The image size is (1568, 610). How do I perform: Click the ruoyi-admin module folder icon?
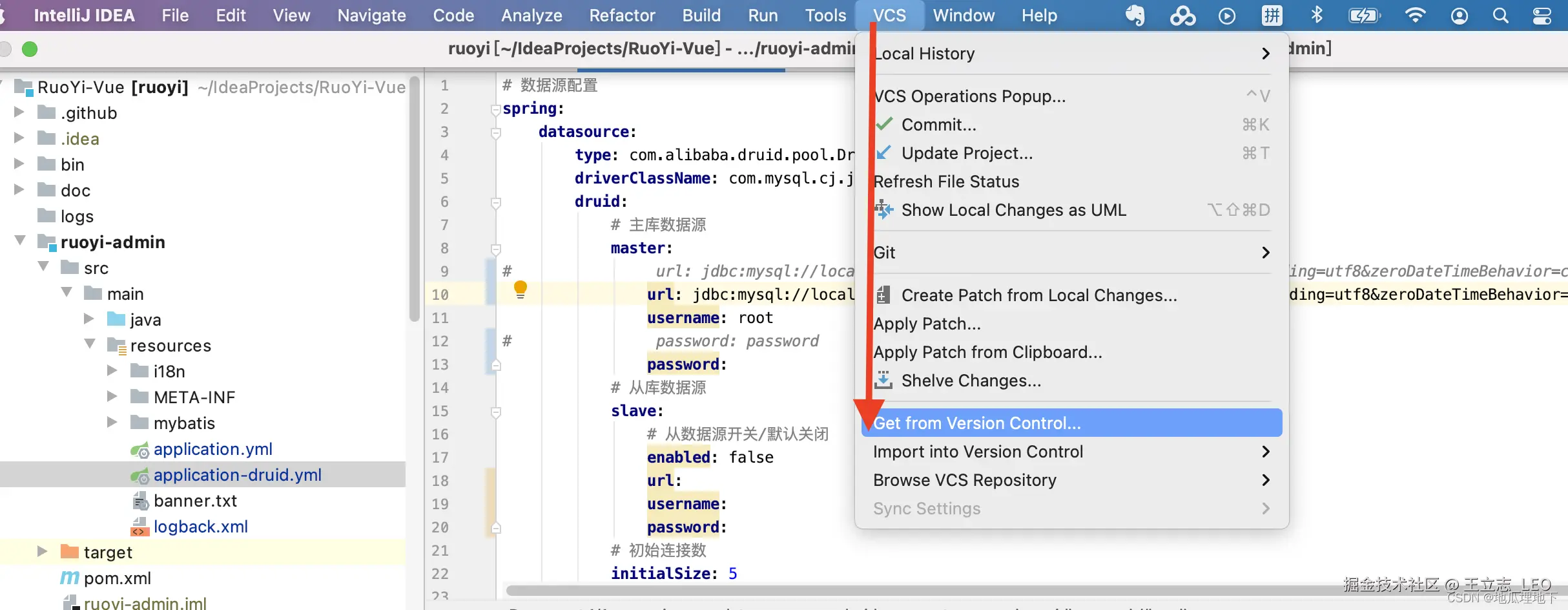point(46,242)
